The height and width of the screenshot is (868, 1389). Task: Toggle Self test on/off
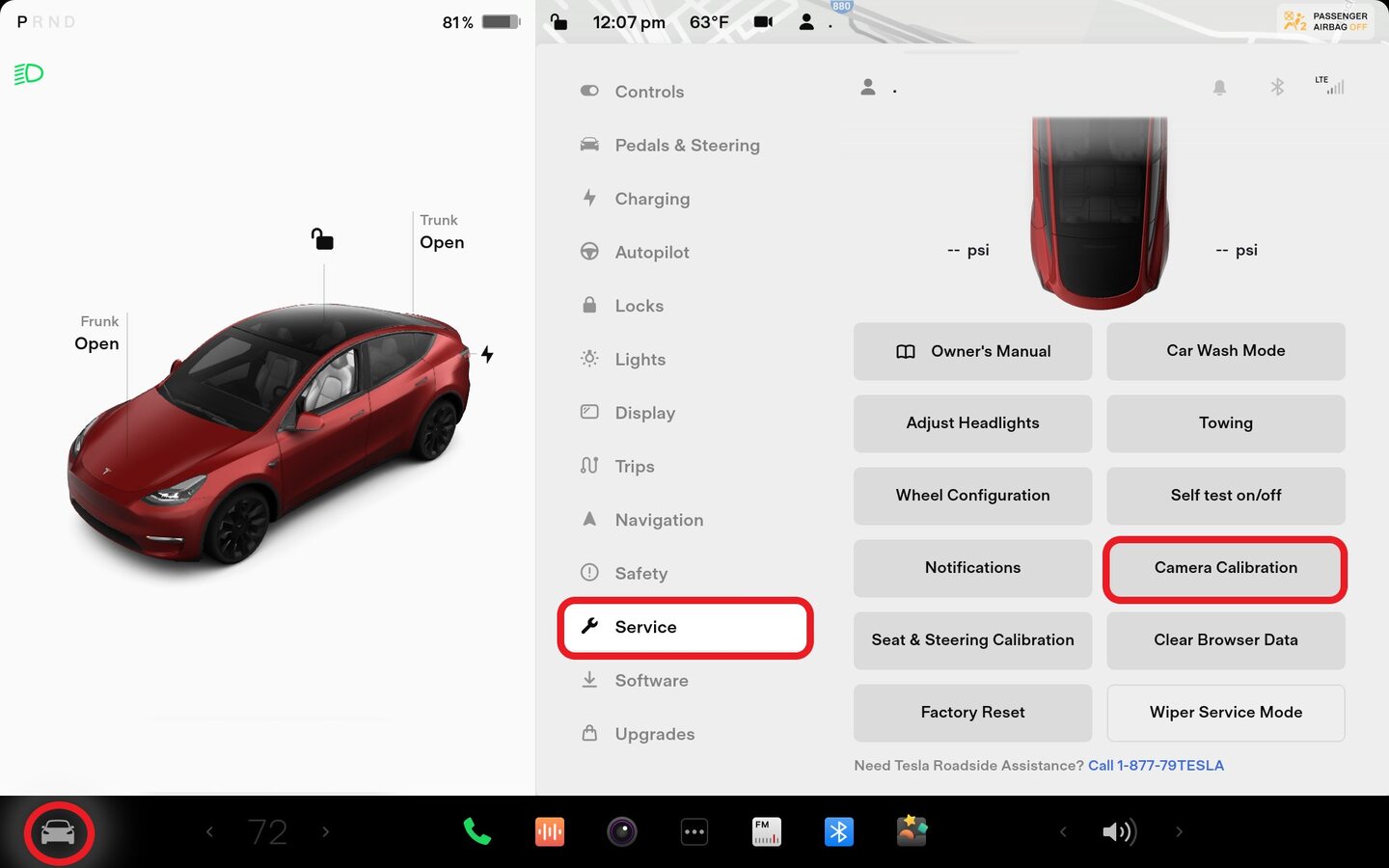pos(1225,496)
